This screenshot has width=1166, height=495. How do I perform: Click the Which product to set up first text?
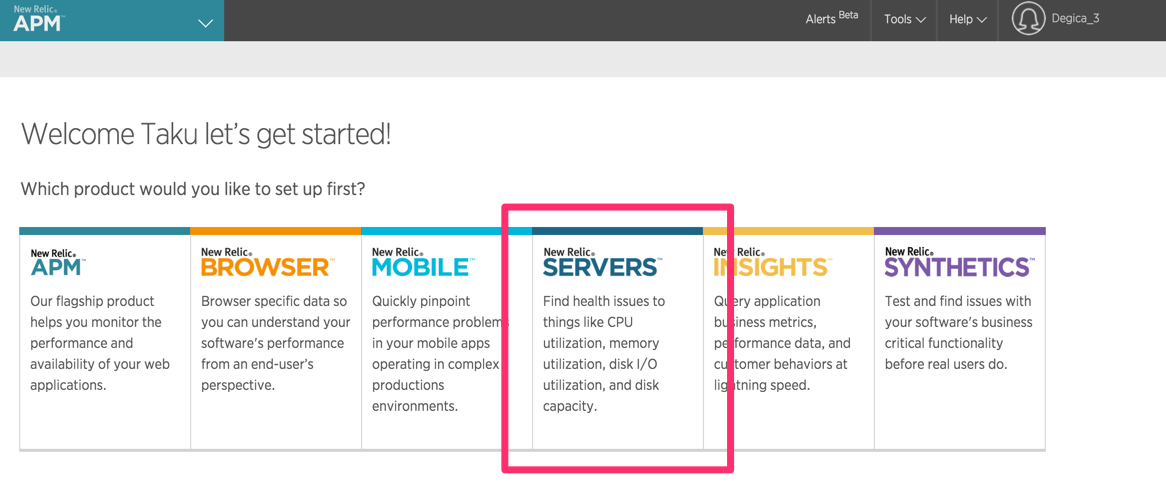(x=193, y=189)
